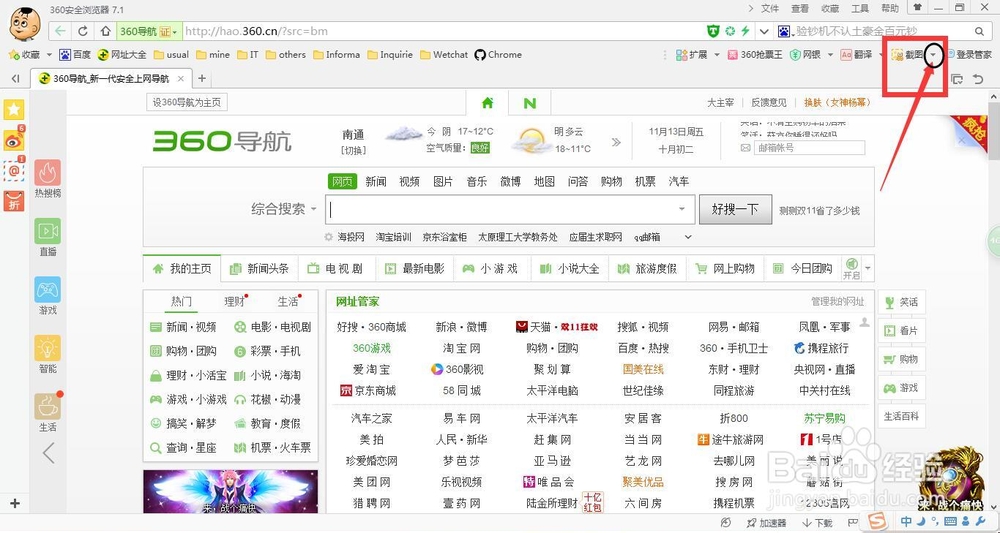Viewport: 1000px width, 533px height.
Task: Switch to the 电视剧 category tab
Action: point(337,268)
